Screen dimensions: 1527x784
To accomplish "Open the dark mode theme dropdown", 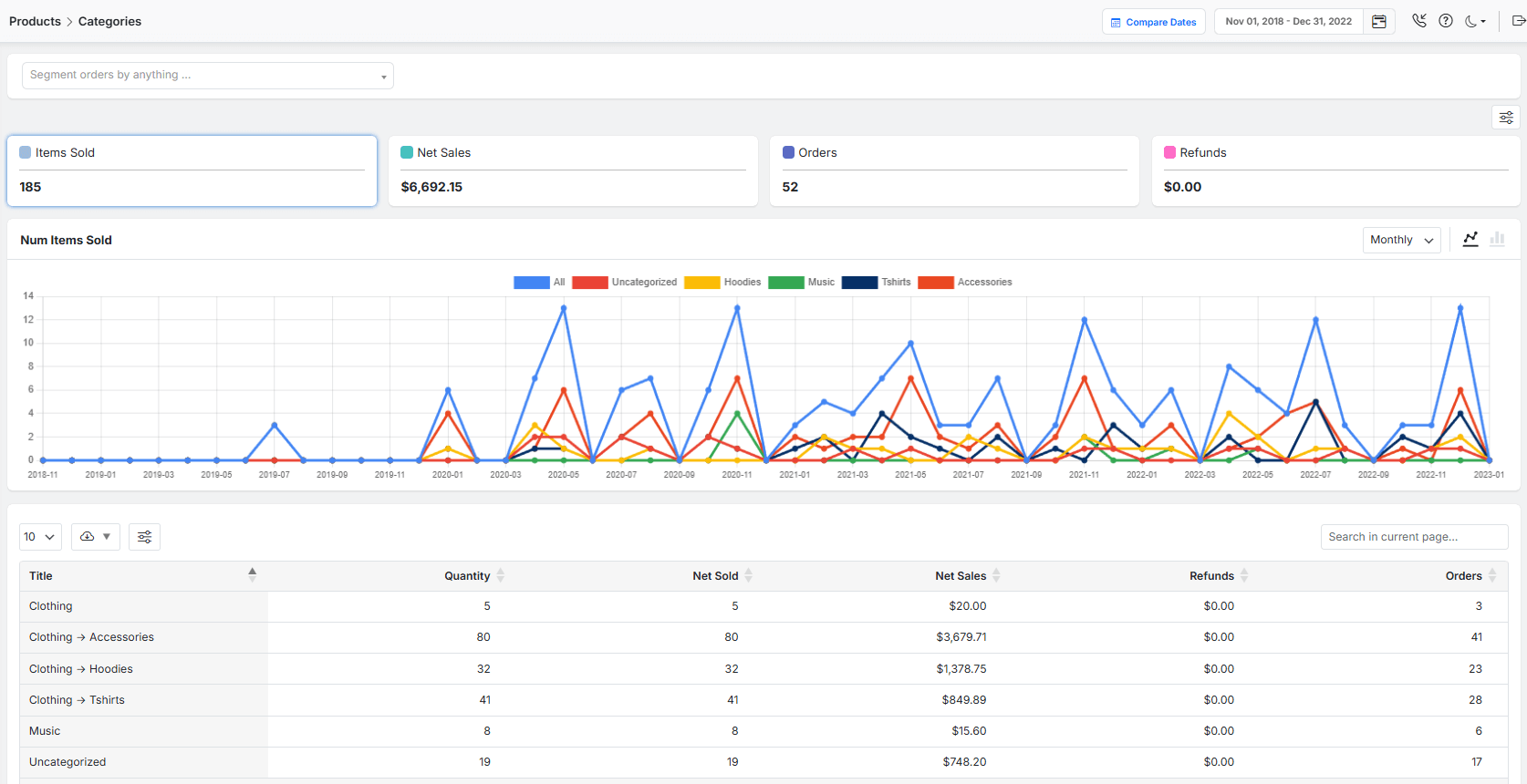I will (x=1475, y=22).
